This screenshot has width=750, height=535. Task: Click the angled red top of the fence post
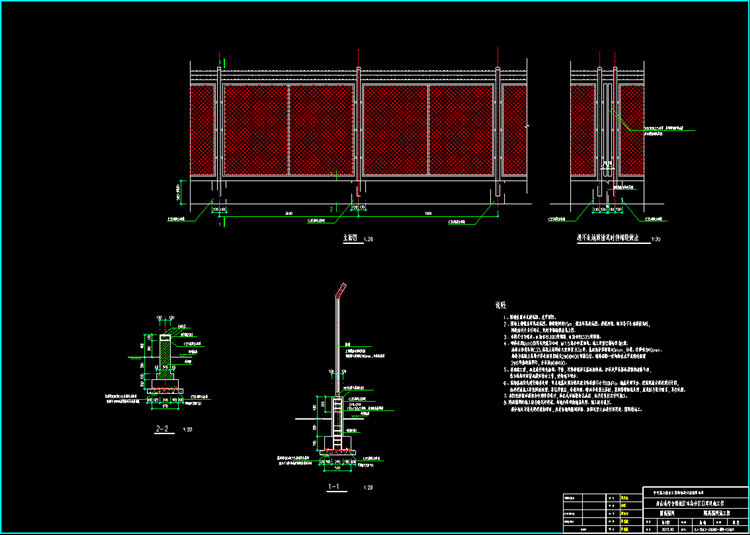pyautogui.click(x=342, y=294)
